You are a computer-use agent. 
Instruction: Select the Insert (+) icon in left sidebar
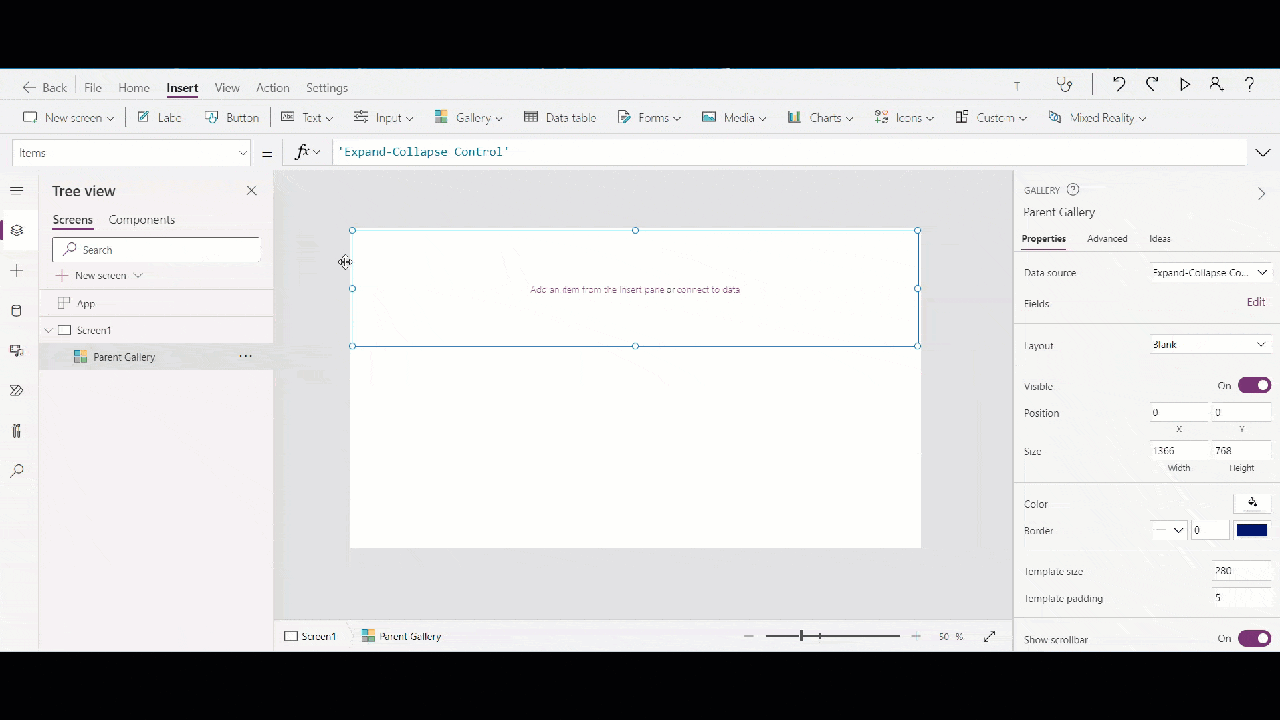click(16, 270)
